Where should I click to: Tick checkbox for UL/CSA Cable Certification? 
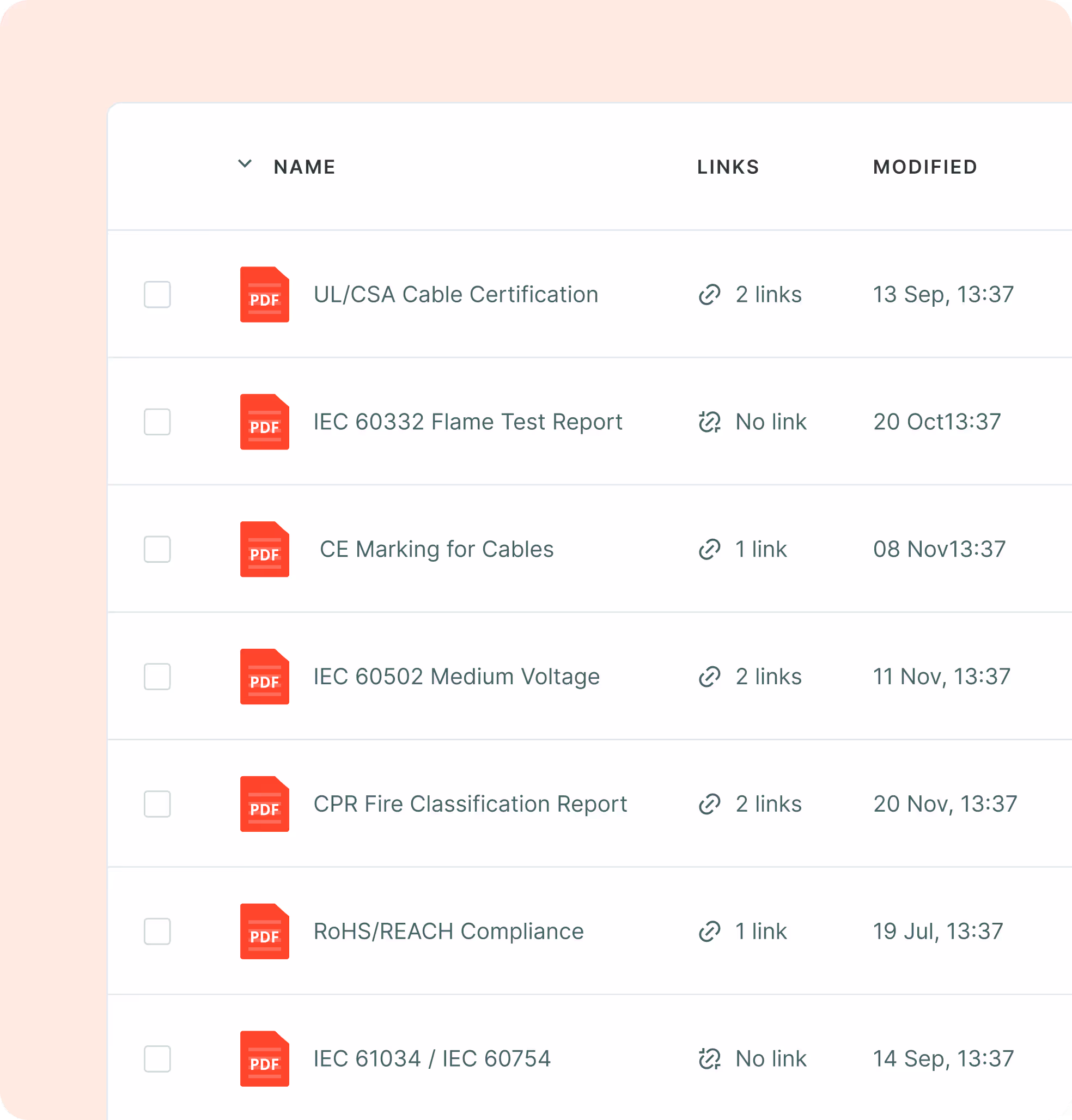tap(157, 294)
